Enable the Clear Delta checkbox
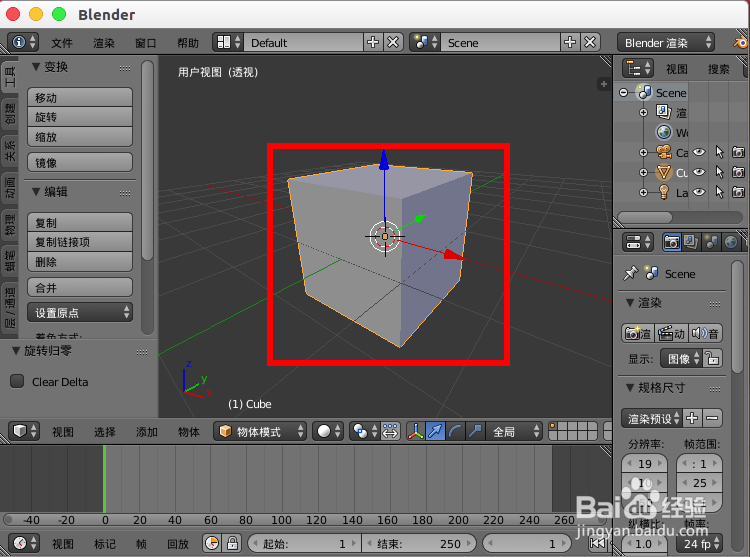750x557 pixels. pos(17,381)
